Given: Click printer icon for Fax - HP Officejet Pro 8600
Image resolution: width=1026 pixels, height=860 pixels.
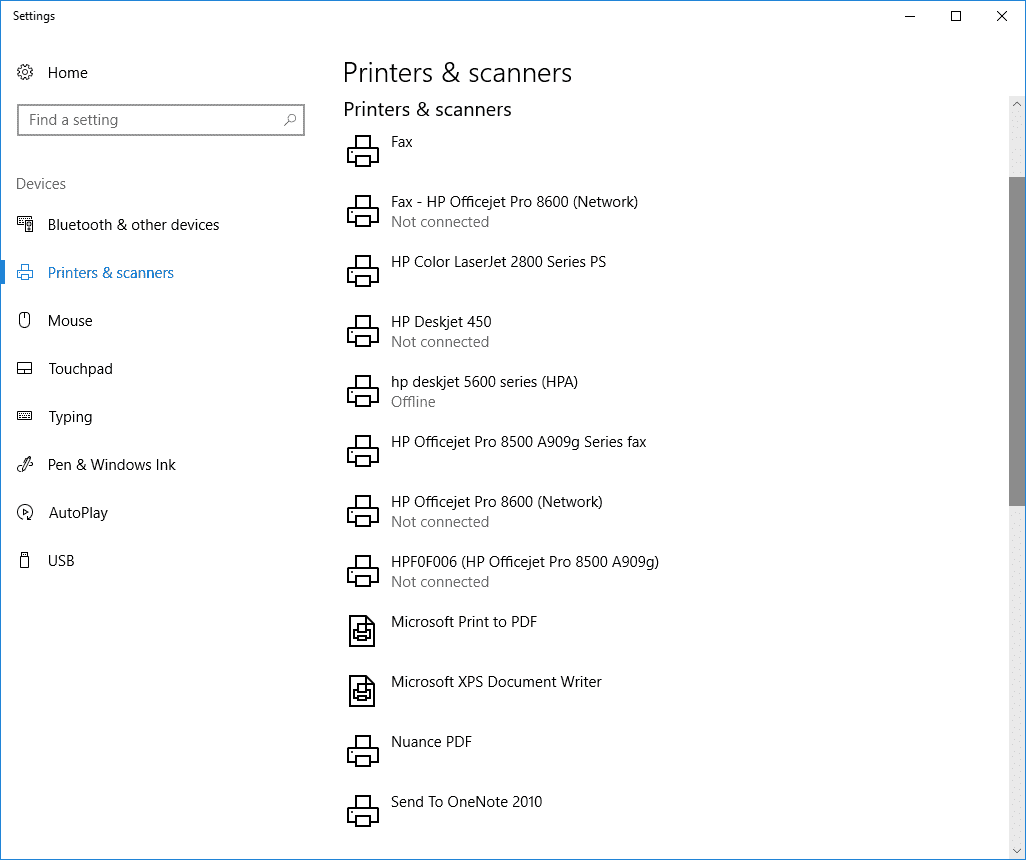Looking at the screenshot, I should 363,211.
